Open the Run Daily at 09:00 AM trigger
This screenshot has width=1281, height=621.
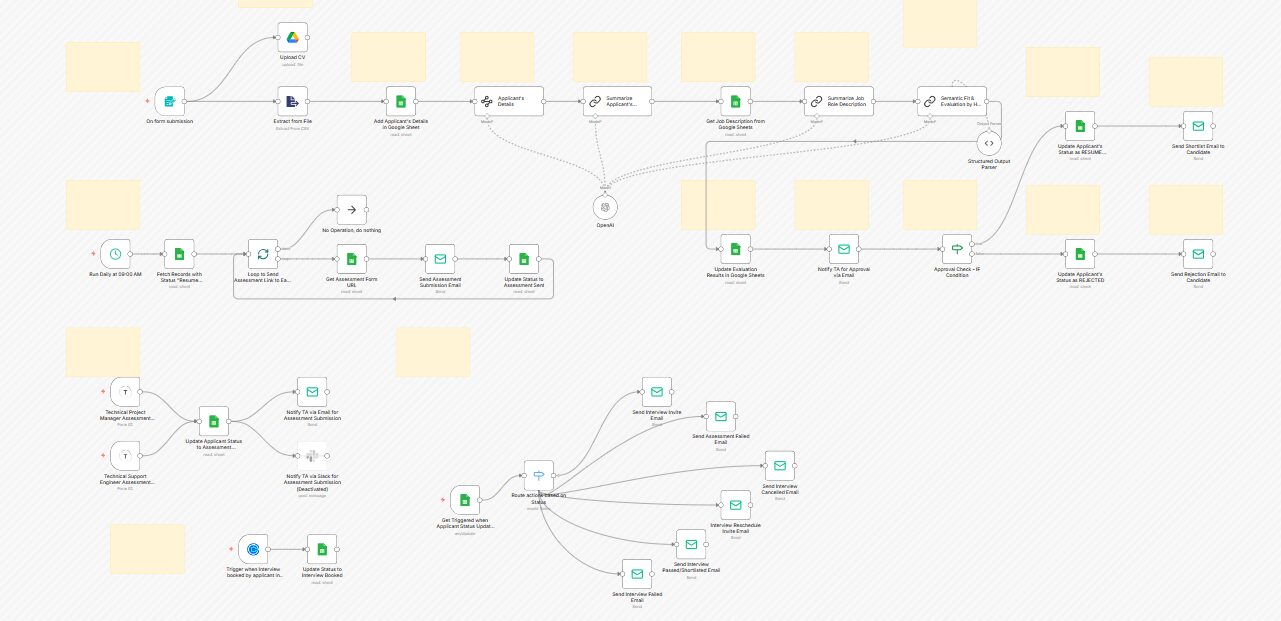pyautogui.click(x=116, y=254)
